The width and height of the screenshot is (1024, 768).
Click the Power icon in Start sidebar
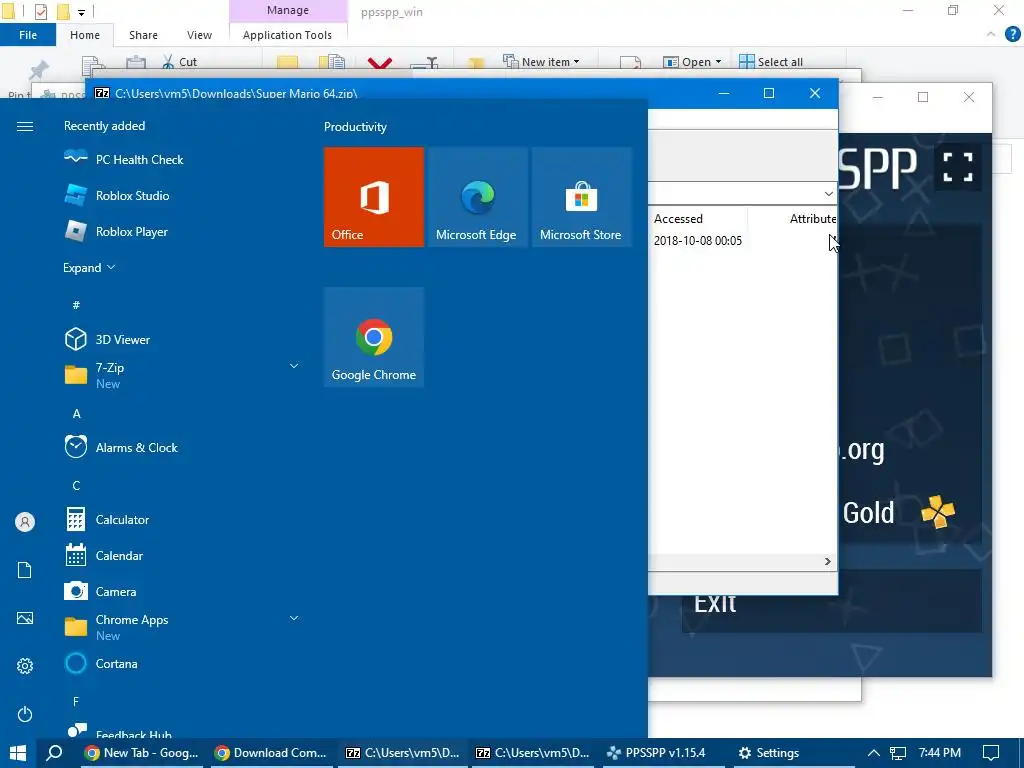tap(25, 714)
